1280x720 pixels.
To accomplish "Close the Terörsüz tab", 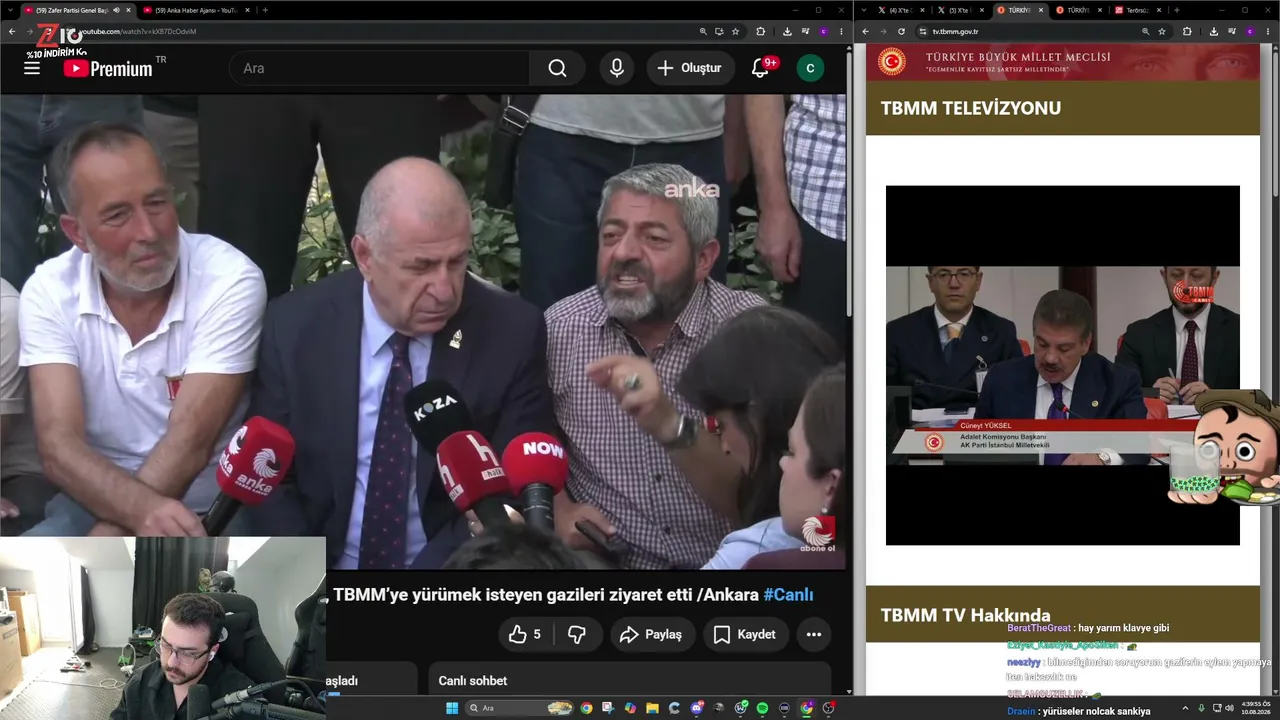I will tap(1161, 10).
